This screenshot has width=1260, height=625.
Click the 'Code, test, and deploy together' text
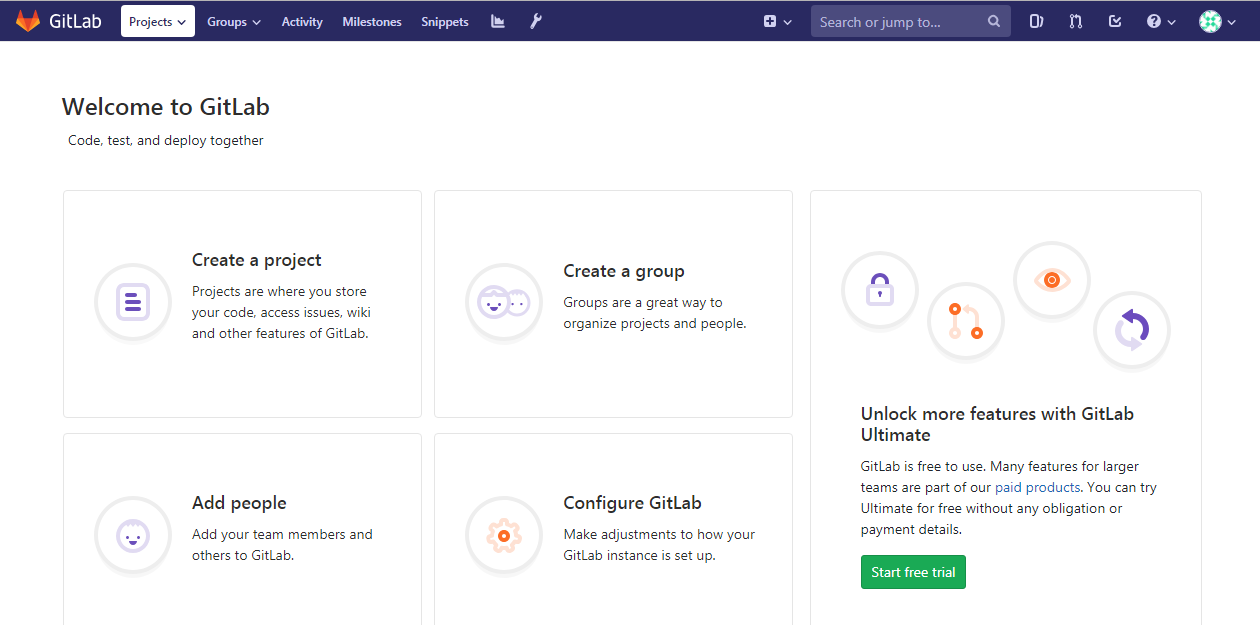[166, 141]
